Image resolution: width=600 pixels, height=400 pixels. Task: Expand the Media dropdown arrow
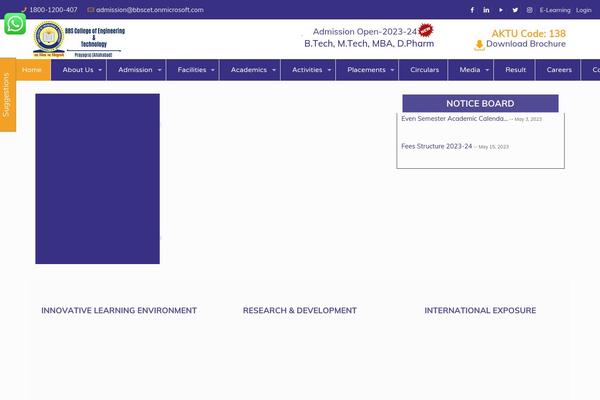487,70
